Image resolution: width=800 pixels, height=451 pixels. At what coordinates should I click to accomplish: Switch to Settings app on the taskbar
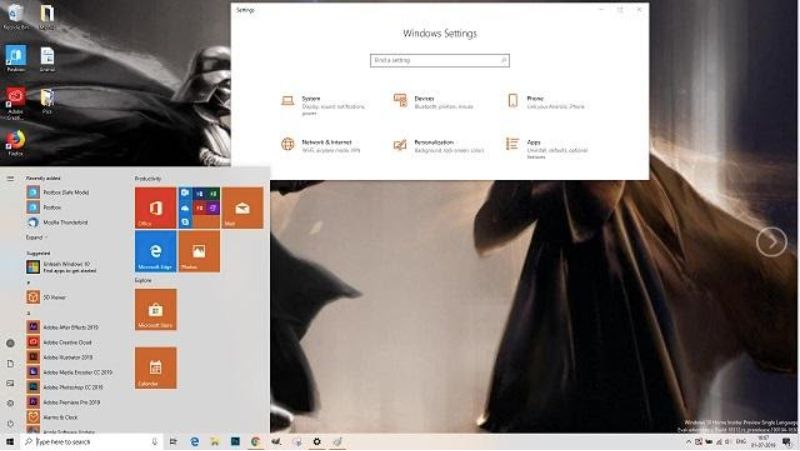tap(317, 442)
